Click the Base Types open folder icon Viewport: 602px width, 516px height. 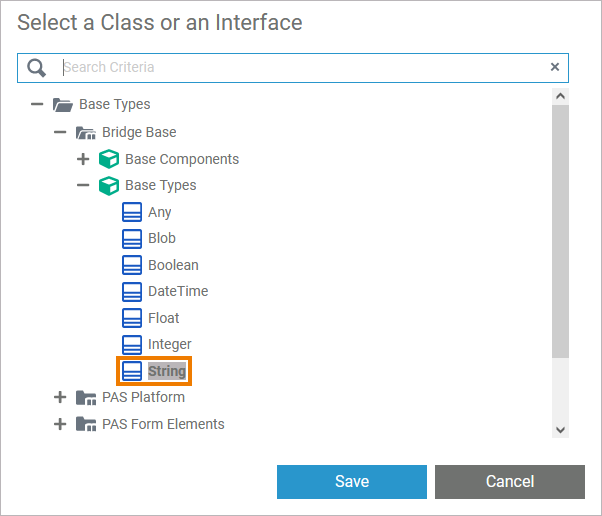pyautogui.click(x=62, y=104)
